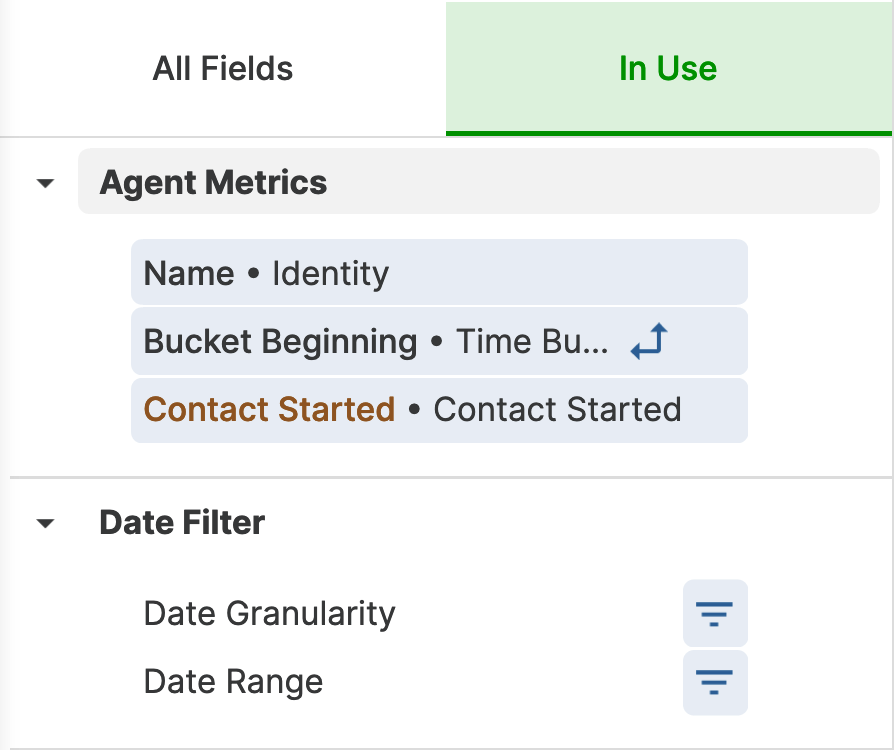Switch to the All Fields tab

(223, 68)
